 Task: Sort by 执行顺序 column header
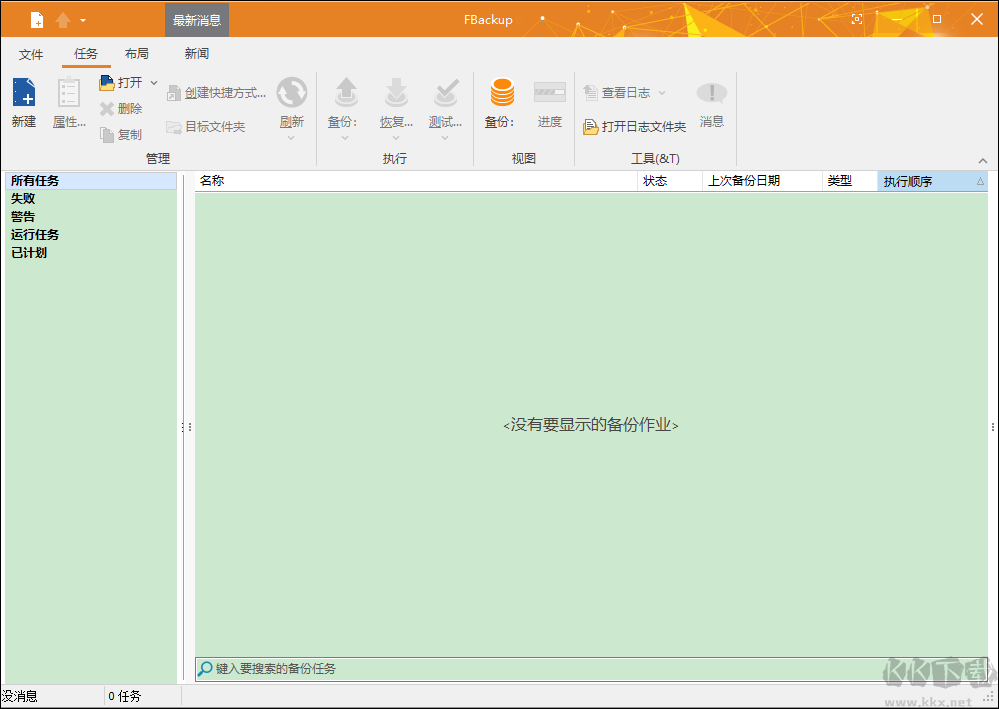click(933, 181)
